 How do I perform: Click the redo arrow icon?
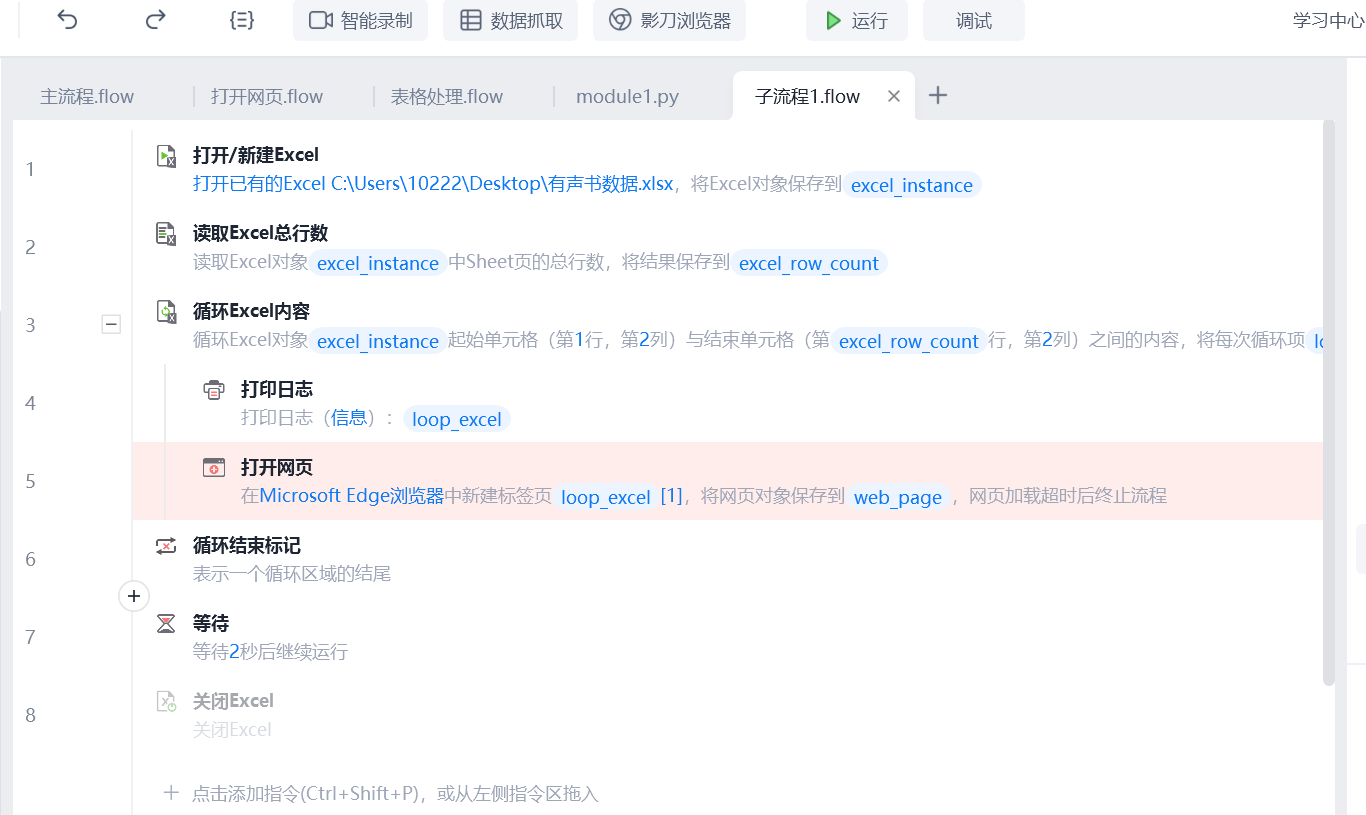pyautogui.click(x=155, y=20)
